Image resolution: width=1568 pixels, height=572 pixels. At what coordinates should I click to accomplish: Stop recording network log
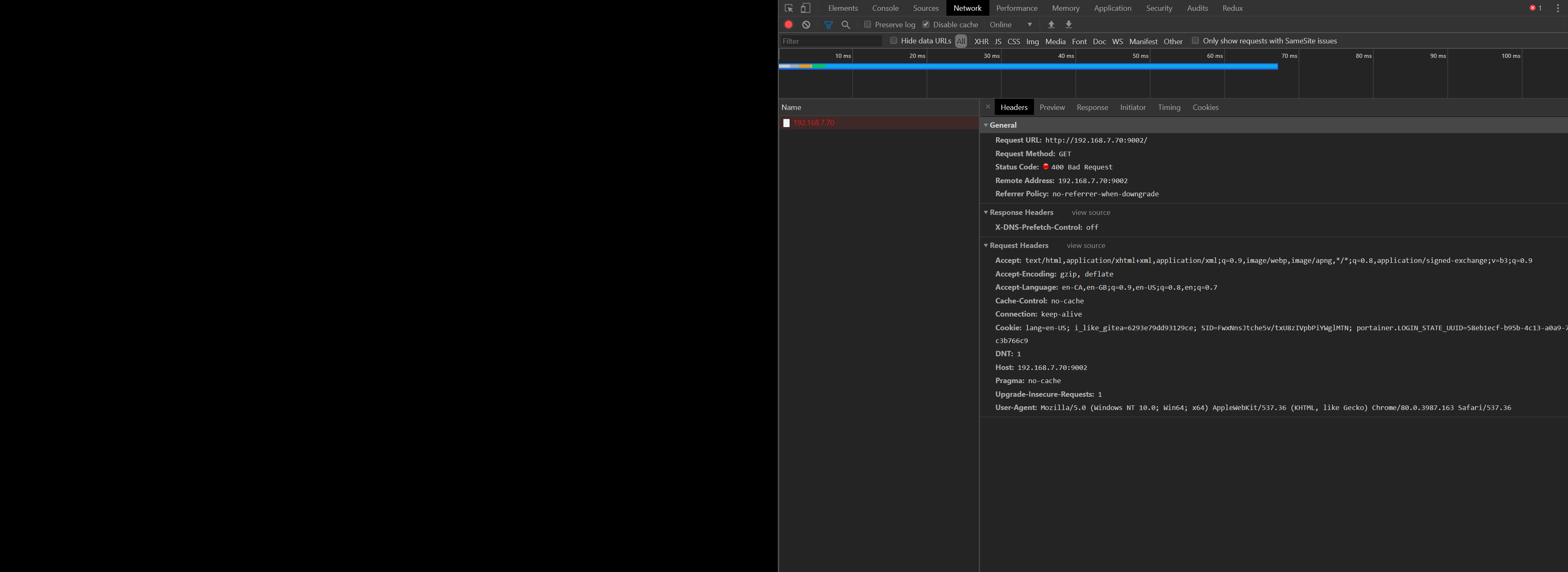coord(788,24)
